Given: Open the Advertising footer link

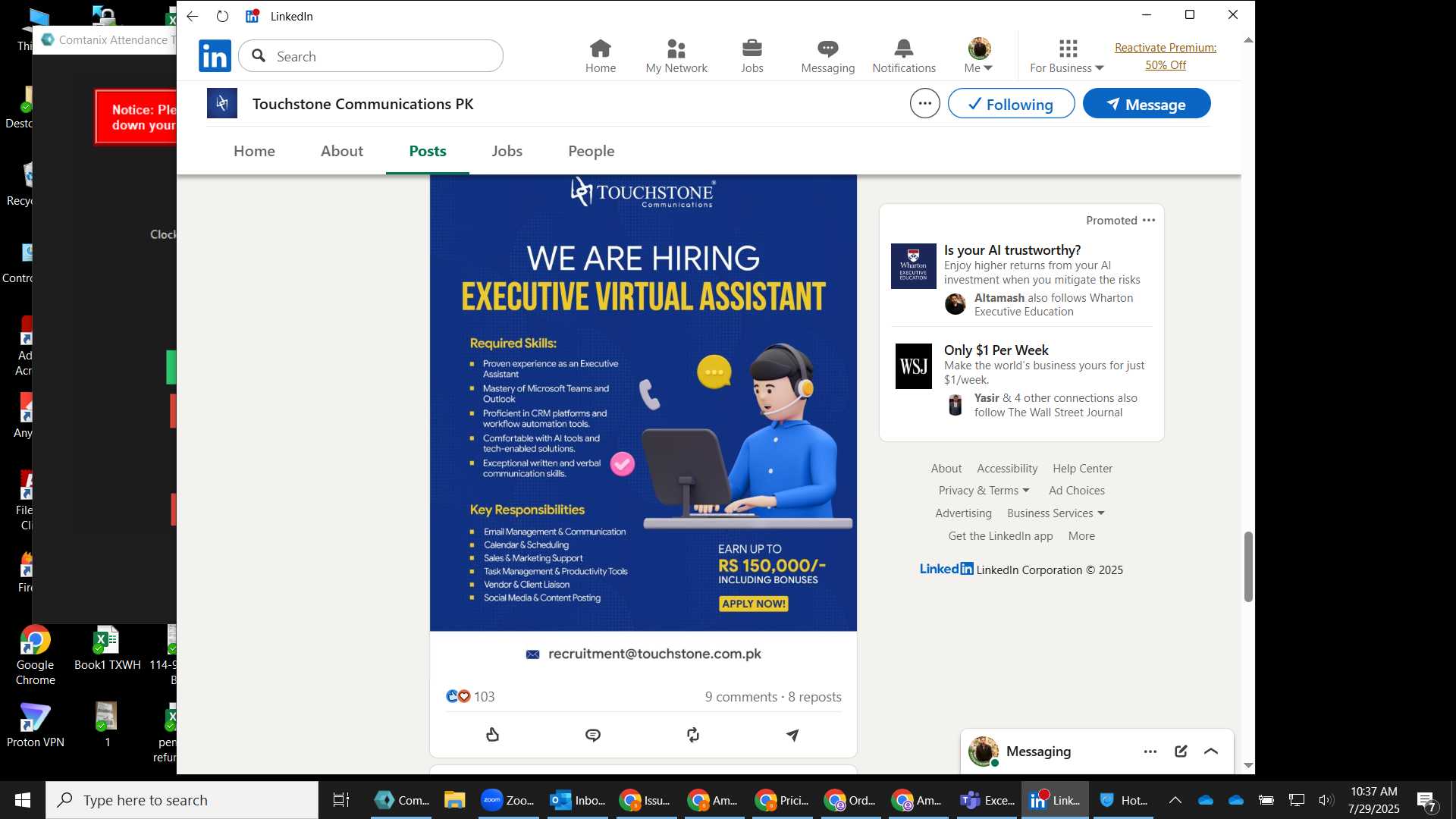Looking at the screenshot, I should tap(963, 513).
